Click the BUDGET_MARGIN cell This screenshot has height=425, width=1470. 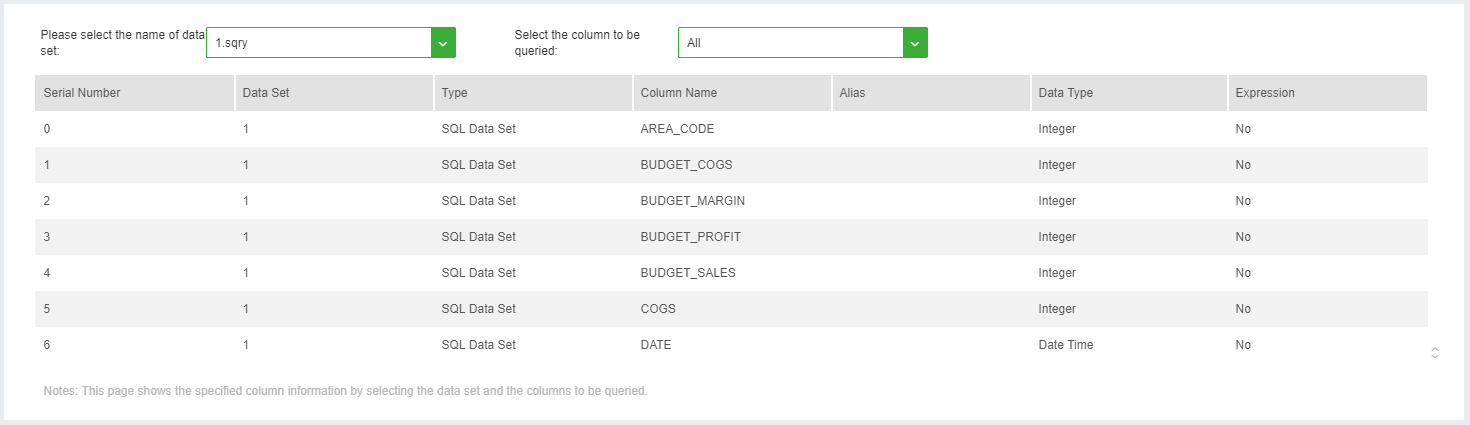(x=692, y=201)
